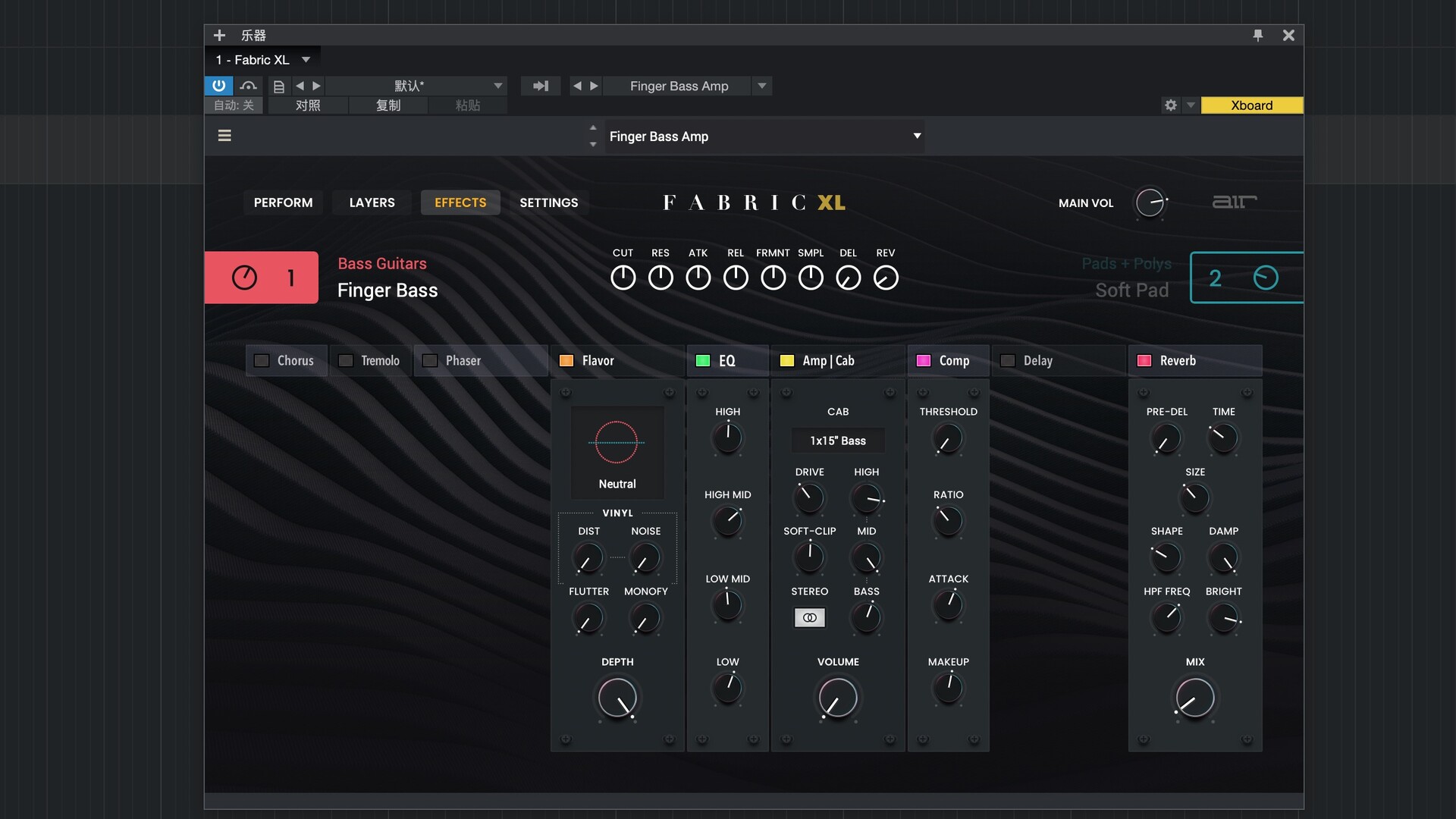Viewport: 1456px width, 819px height.
Task: Click the Amp stereo link icon
Action: click(809, 618)
